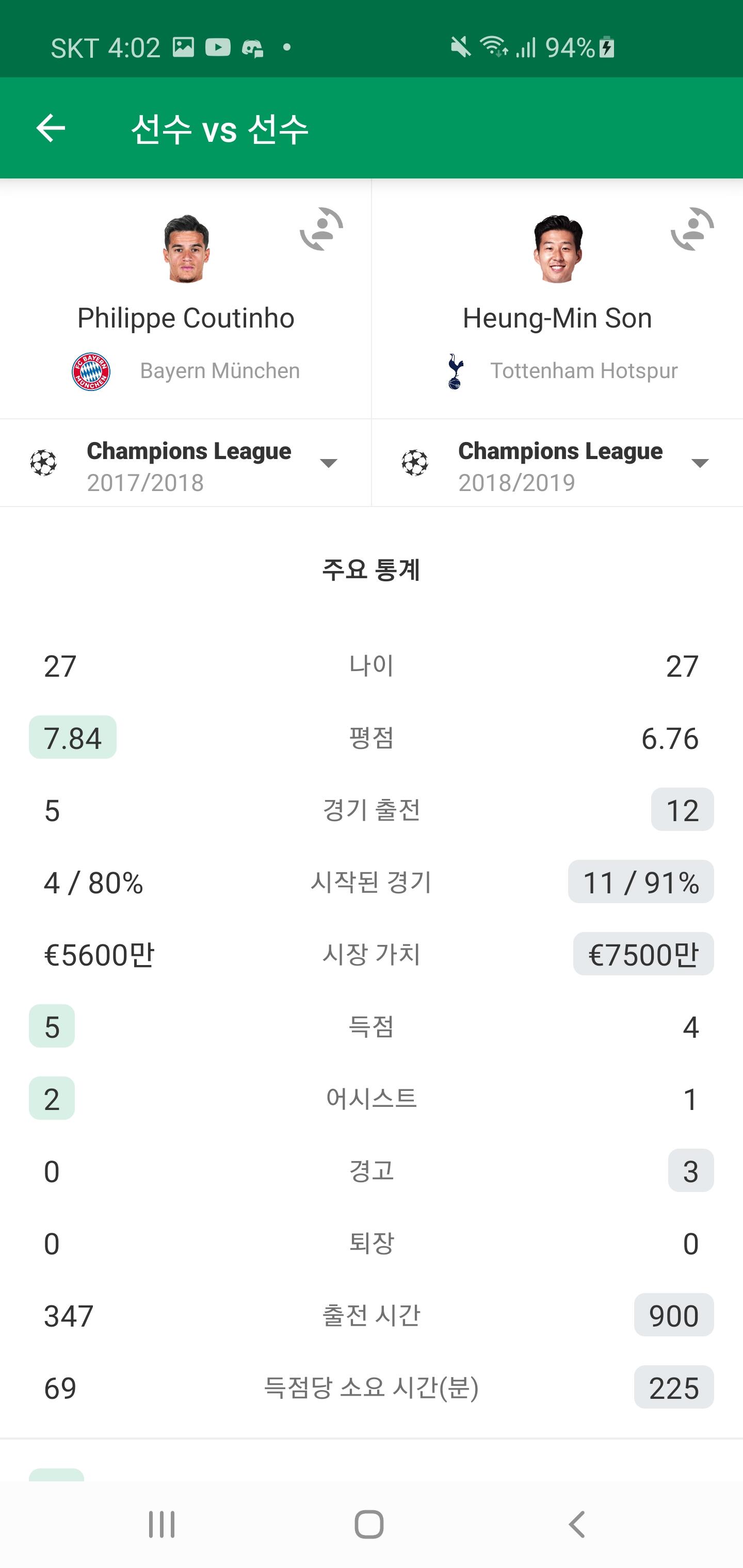Tap the Philippe Coutinho name link
Viewport: 743px width, 1568px height.
point(186,318)
